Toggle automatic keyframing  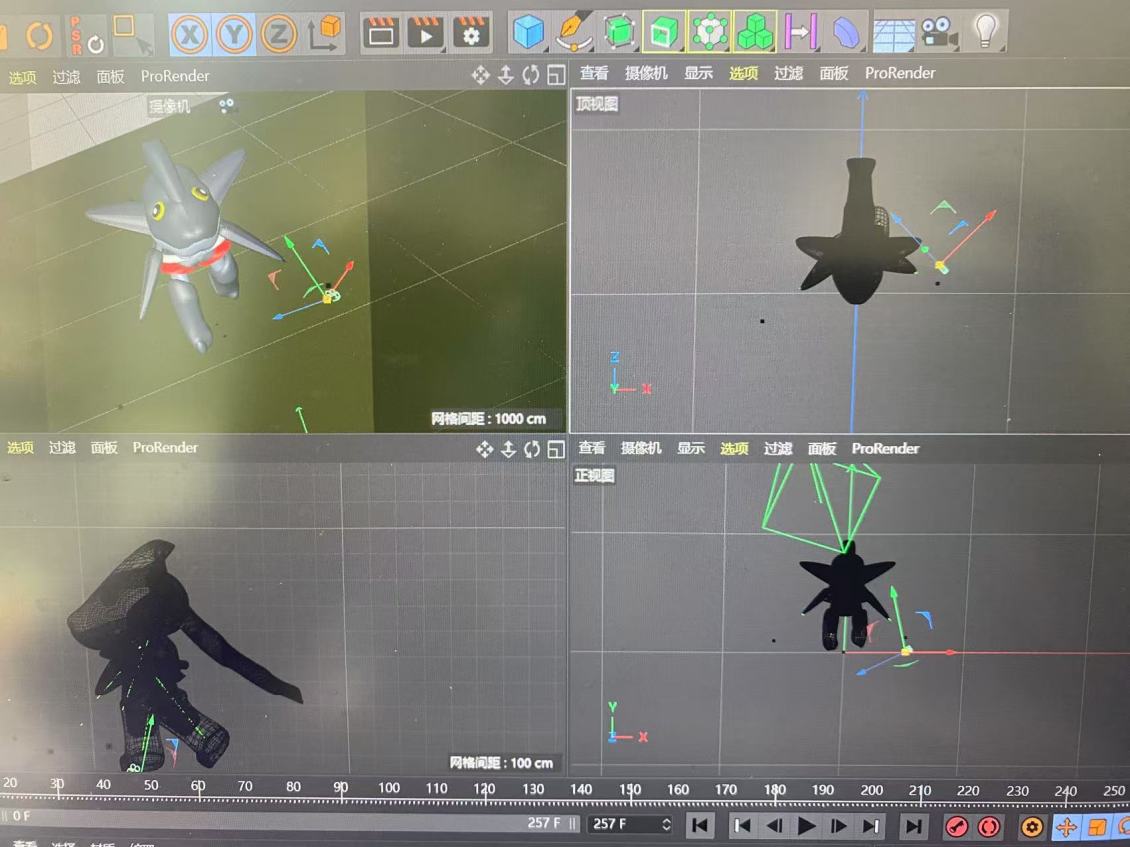[989, 827]
